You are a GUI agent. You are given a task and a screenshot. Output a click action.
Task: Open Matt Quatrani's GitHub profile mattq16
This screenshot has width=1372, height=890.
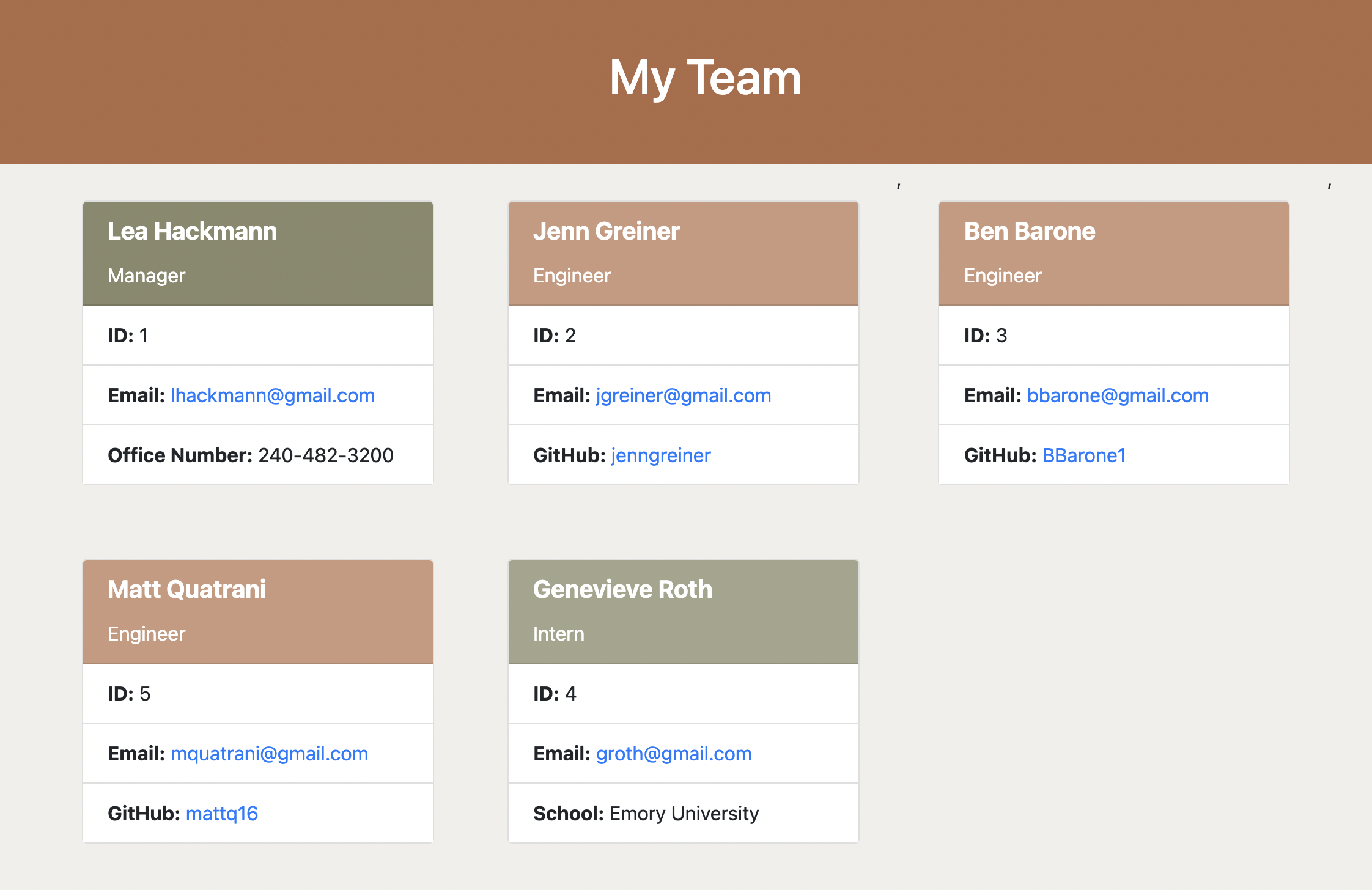point(221,813)
